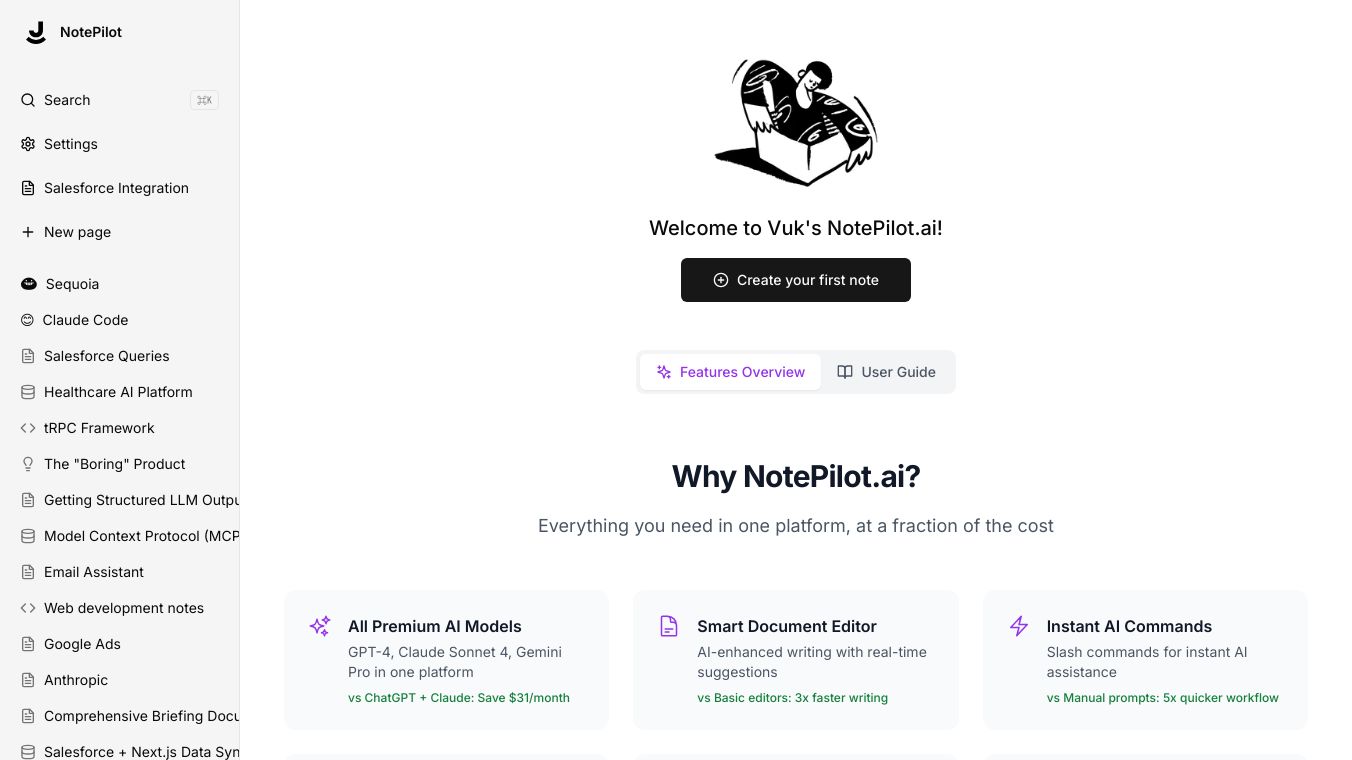Open the Salesforce Integration page
The height and width of the screenshot is (760, 1352).
point(116,188)
